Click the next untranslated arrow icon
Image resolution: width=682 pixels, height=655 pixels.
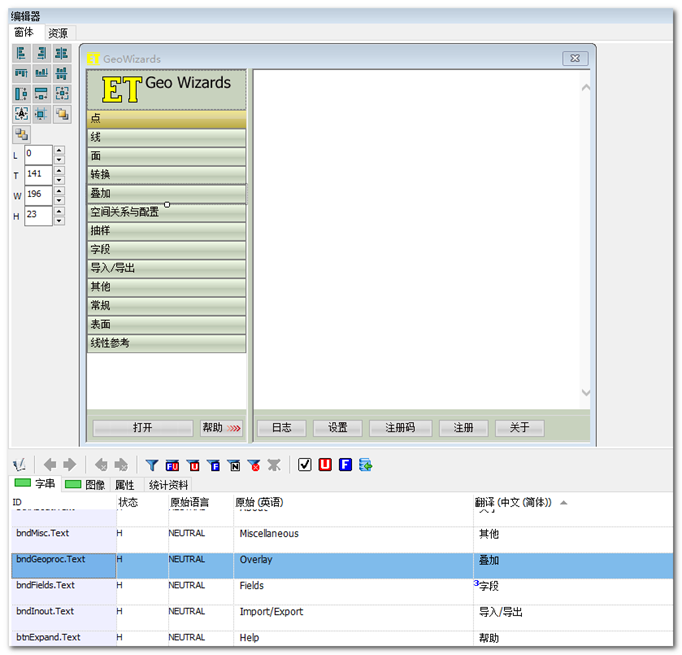click(121, 465)
